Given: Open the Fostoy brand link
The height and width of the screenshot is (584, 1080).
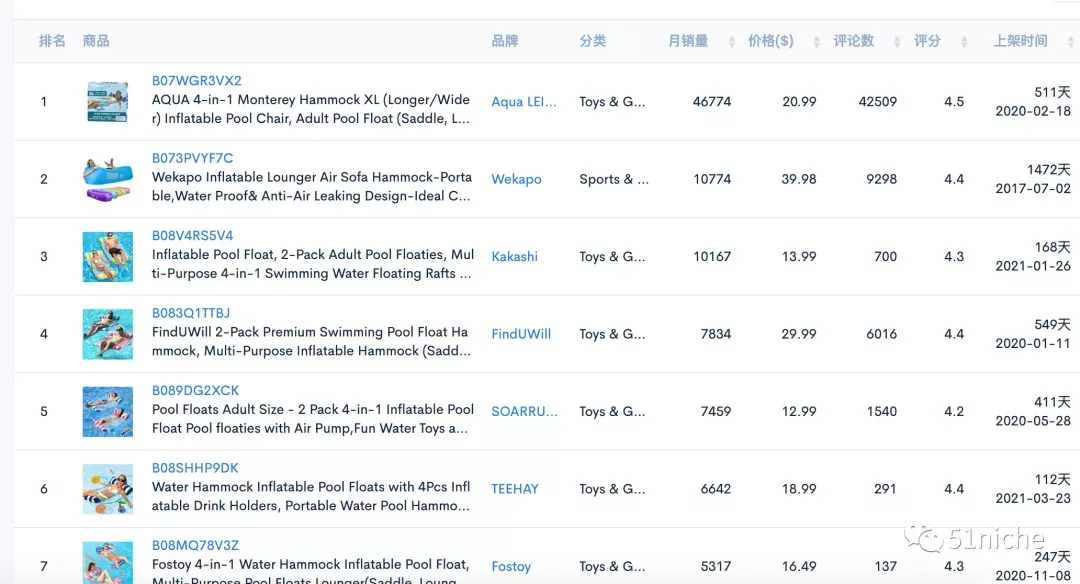Looking at the screenshot, I should point(511,566).
